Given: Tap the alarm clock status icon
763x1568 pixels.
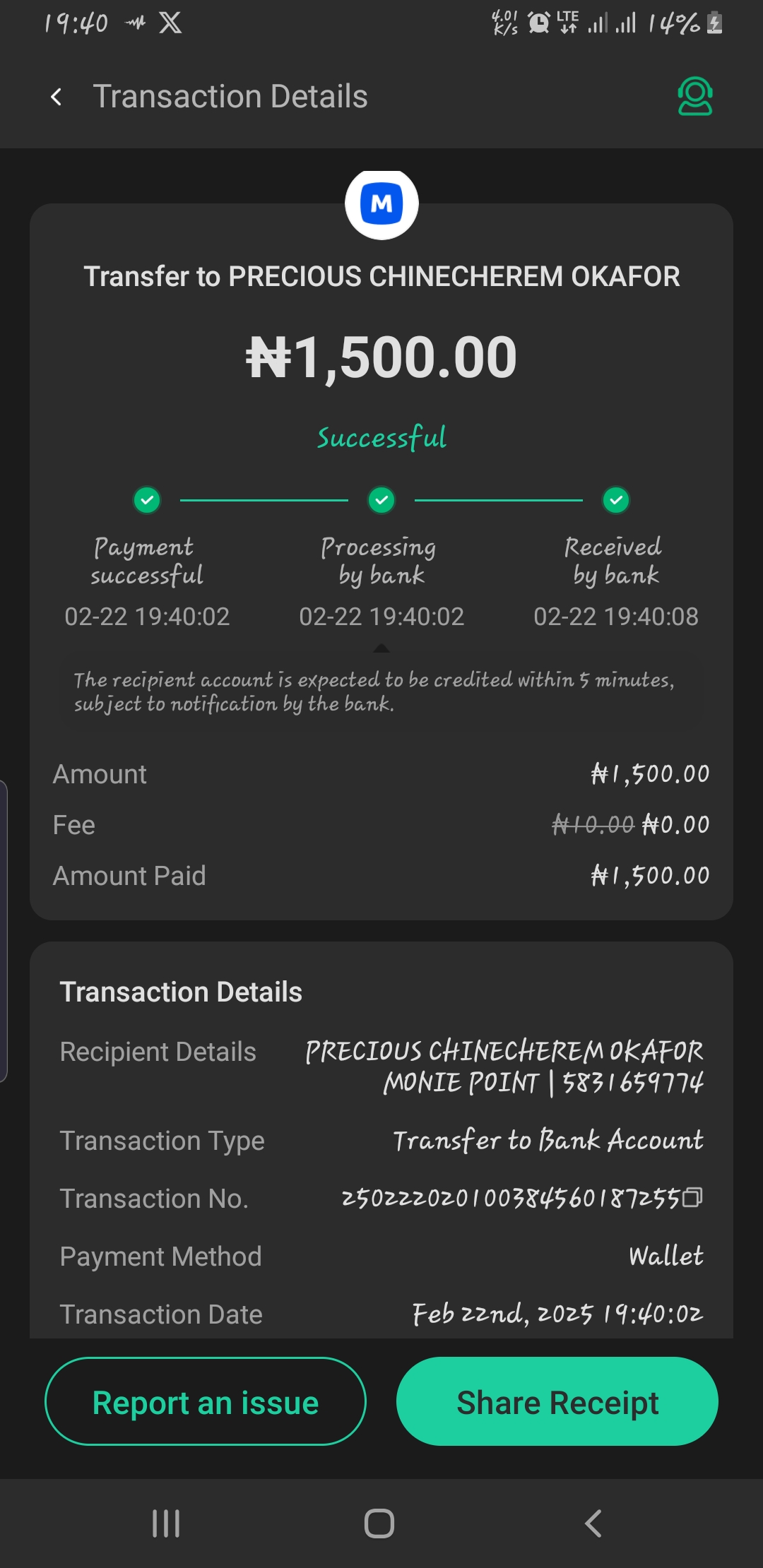Looking at the screenshot, I should (539, 23).
